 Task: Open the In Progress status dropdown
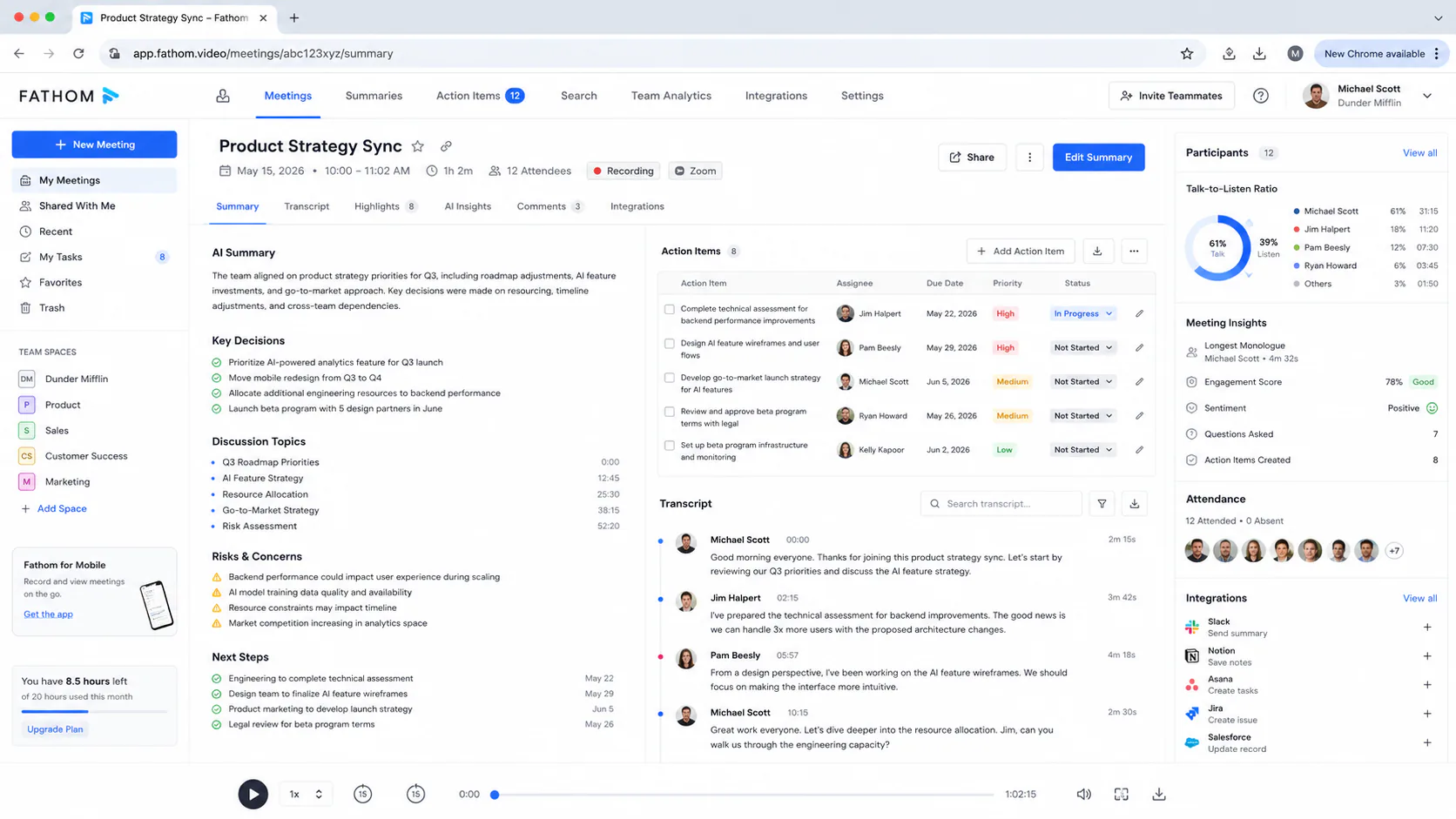(1083, 313)
